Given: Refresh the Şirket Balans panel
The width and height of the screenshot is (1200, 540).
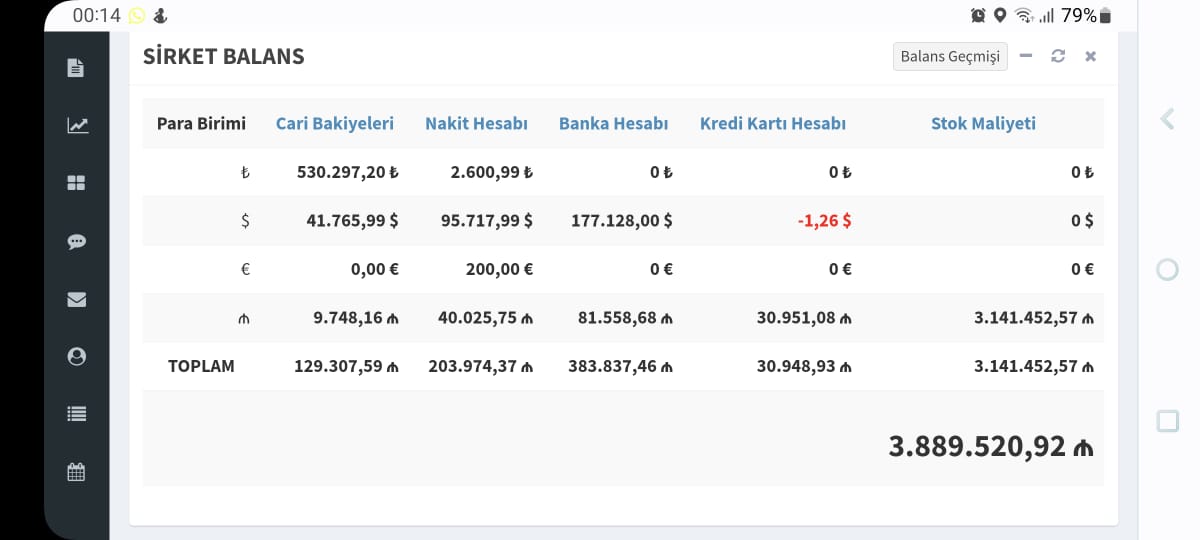Looking at the screenshot, I should pos(1058,56).
